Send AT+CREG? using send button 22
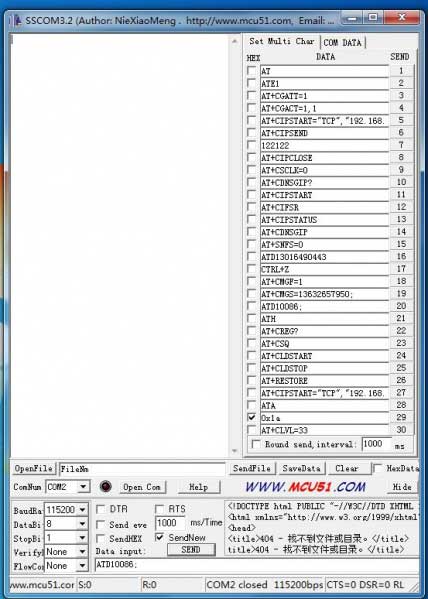 pyautogui.click(x=401, y=331)
